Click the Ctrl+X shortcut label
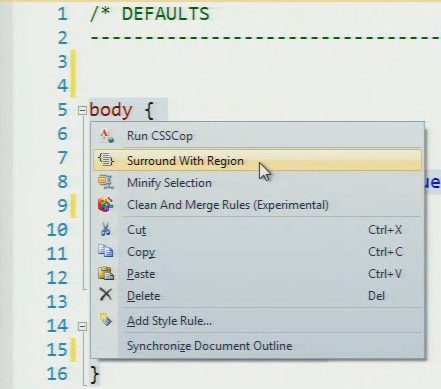441x389 pixels. click(385, 230)
